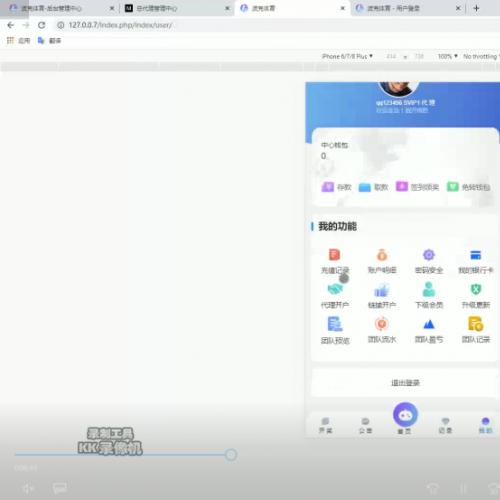Viewport: 500px width, 500px height.
Task: Expand the iPhone 6/7/8 Plus device dropdown
Action: click(x=347, y=56)
